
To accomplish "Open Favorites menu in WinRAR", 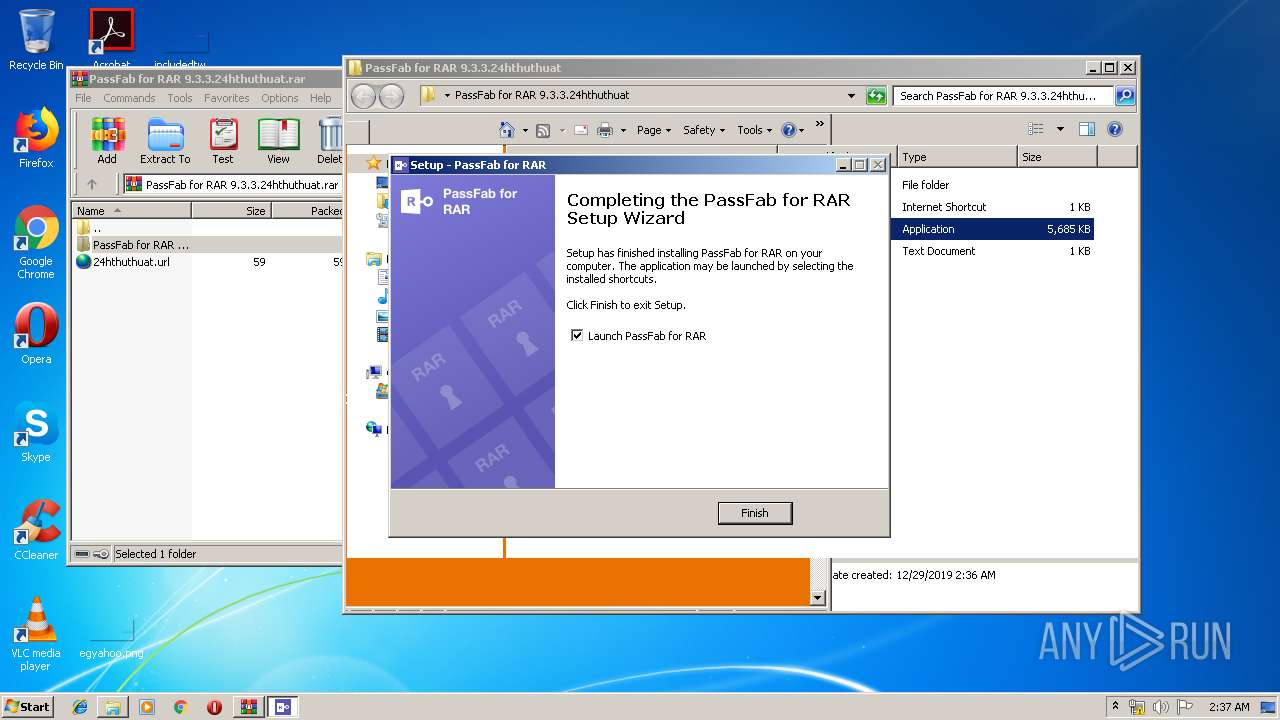I will tap(227, 98).
